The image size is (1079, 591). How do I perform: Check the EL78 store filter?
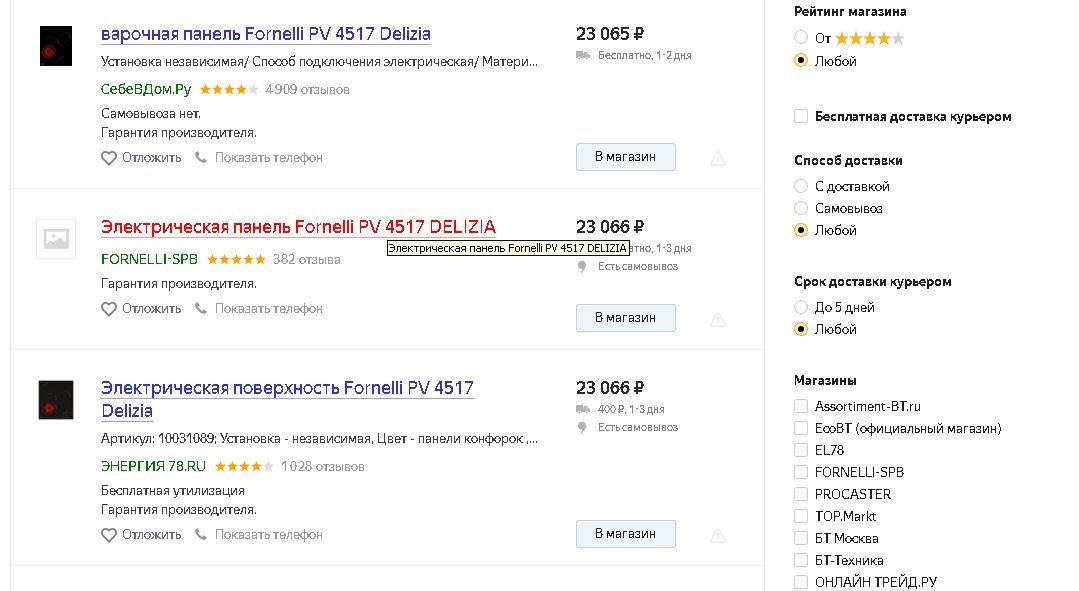(801, 450)
